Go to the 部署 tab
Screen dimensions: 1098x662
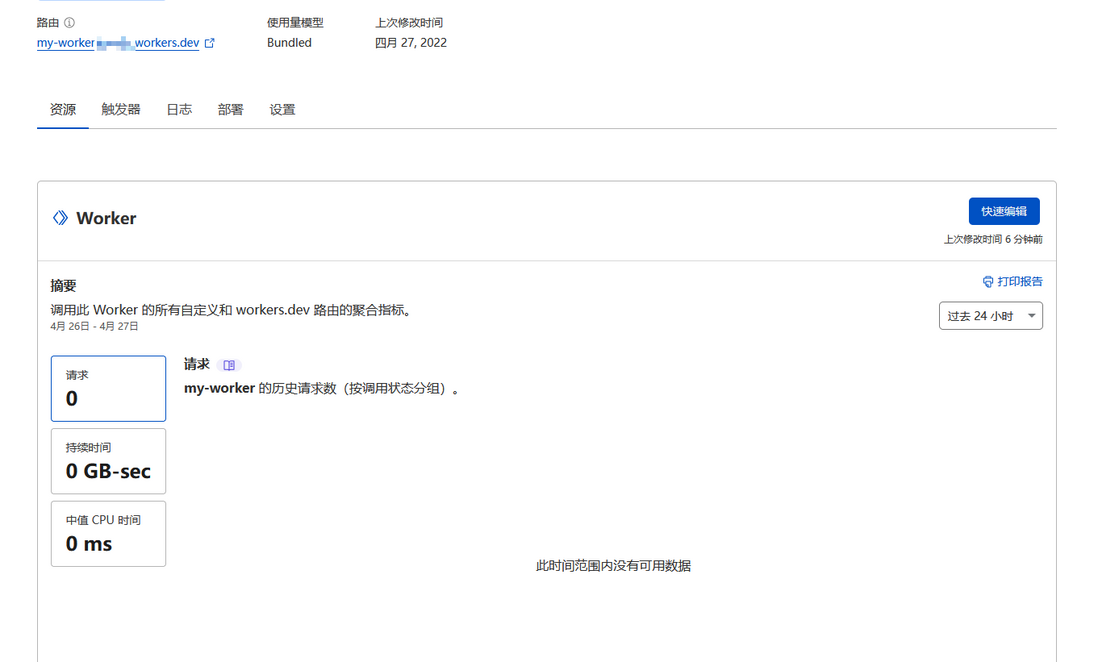pyautogui.click(x=230, y=110)
